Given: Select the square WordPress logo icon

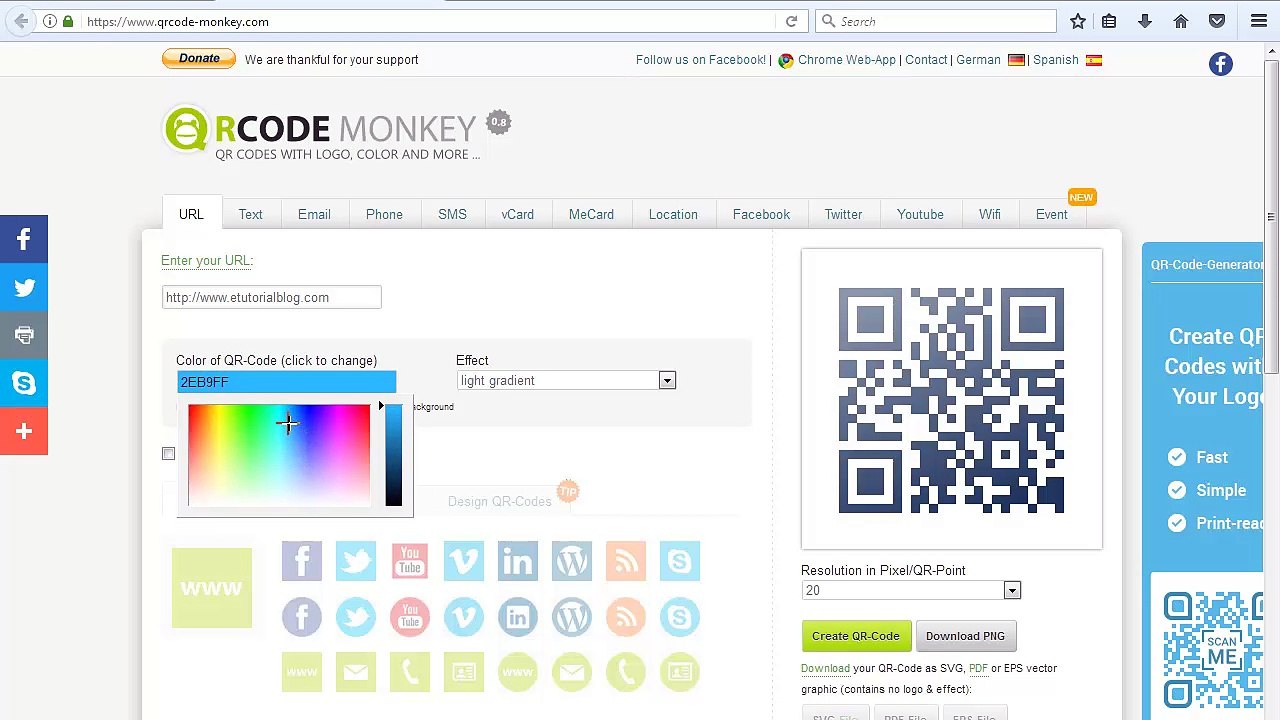Looking at the screenshot, I should [x=571, y=561].
